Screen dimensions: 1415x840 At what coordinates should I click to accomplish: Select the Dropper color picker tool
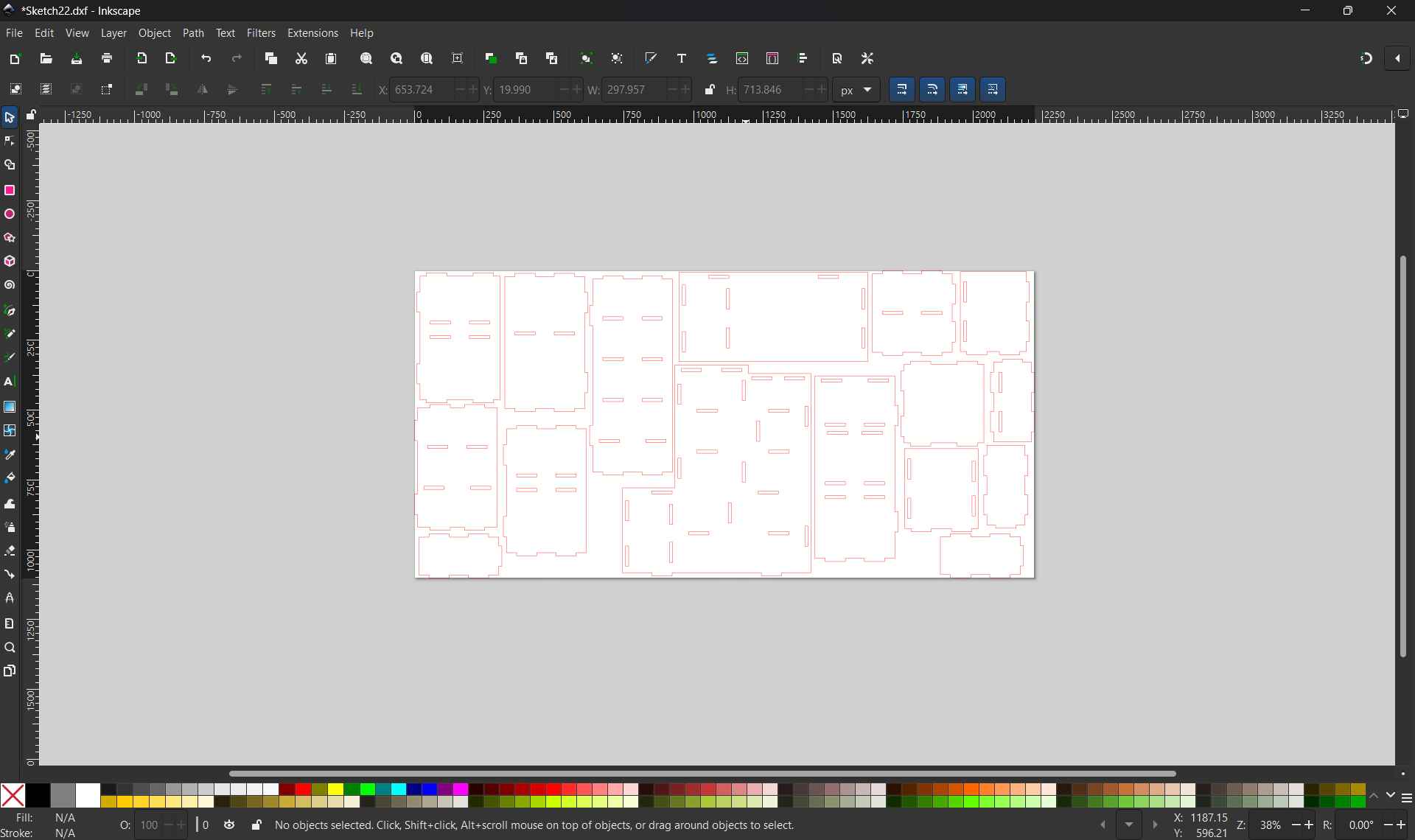10,455
